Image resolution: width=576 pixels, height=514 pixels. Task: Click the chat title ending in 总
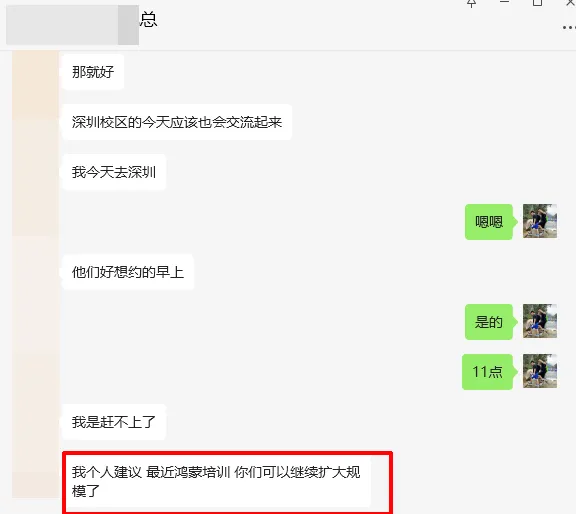(x=148, y=19)
